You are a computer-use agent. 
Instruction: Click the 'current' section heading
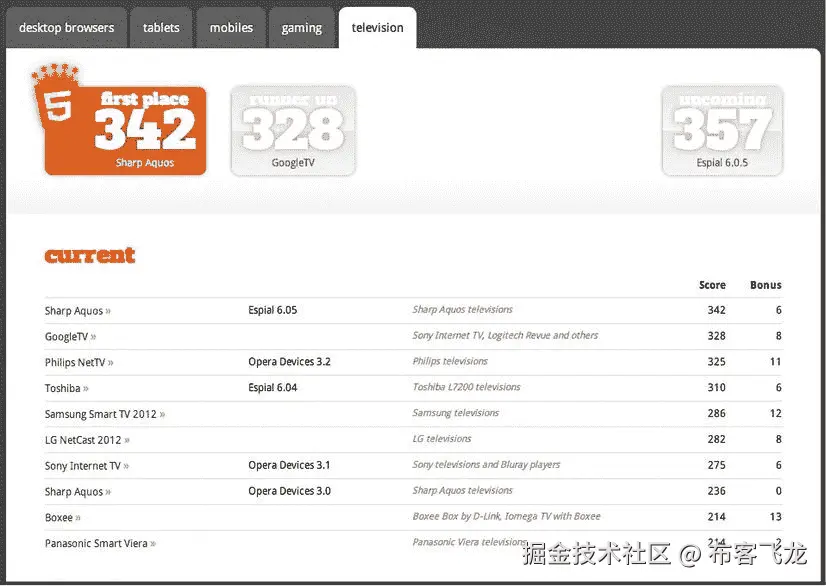coord(90,256)
